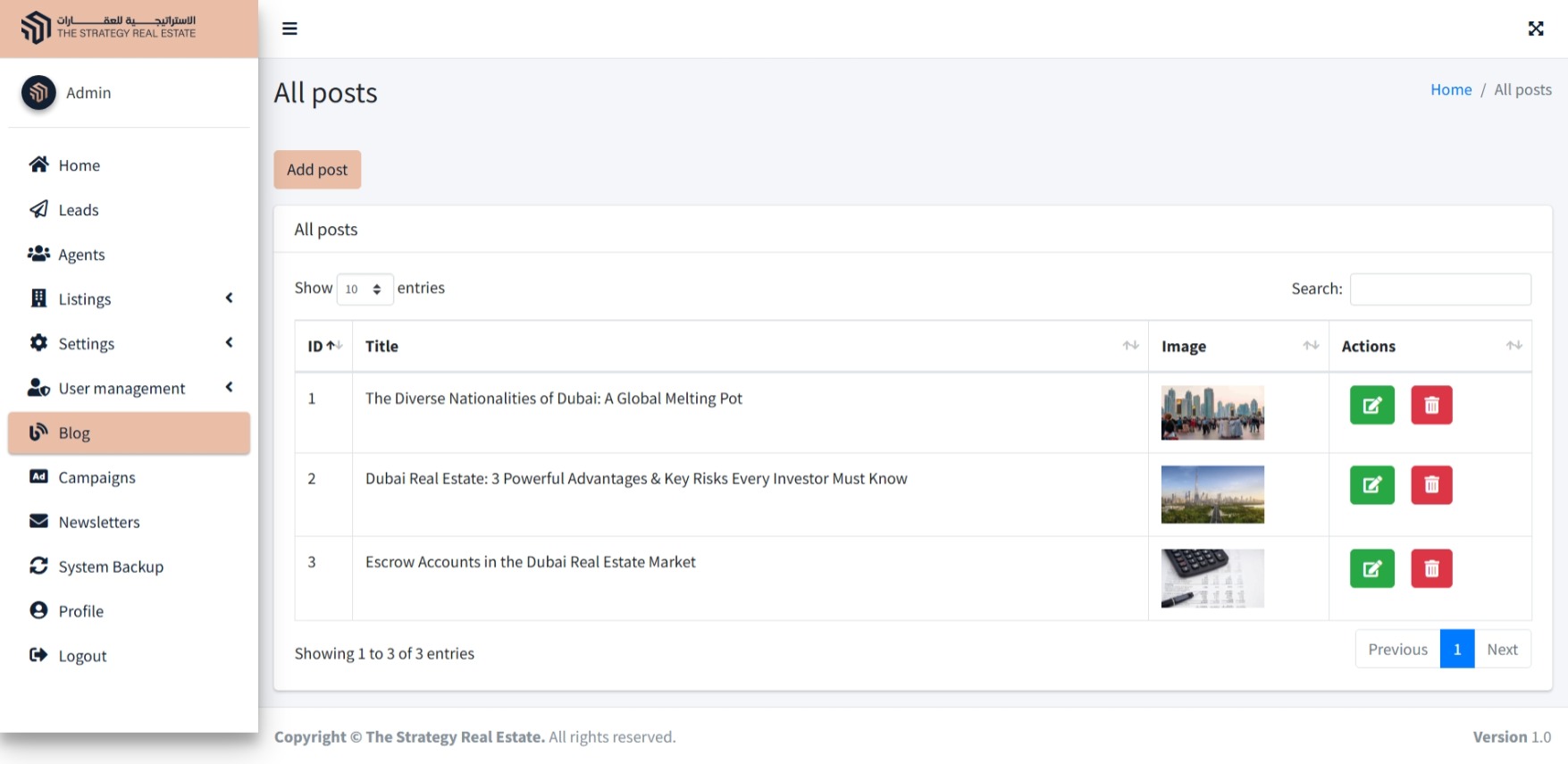The width and height of the screenshot is (1568, 764).
Task: Delete the Escrow Accounts post
Action: [x=1431, y=569]
